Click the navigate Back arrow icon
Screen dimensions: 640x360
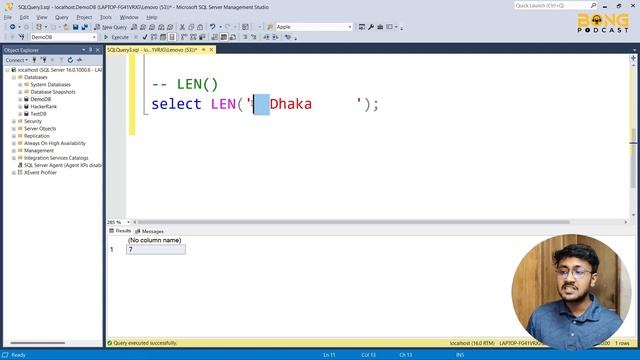[13, 27]
